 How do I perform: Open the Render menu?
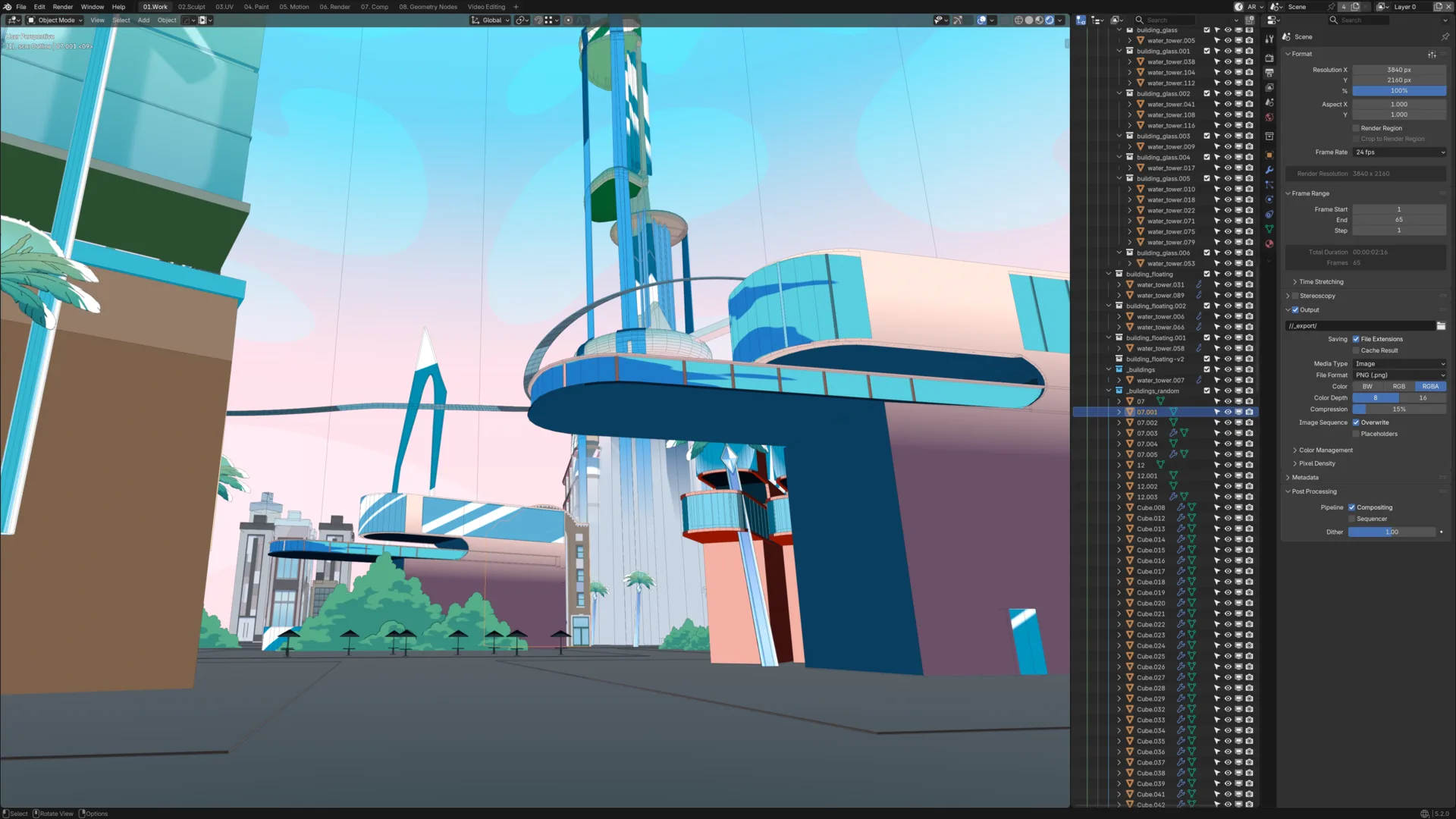(63, 7)
